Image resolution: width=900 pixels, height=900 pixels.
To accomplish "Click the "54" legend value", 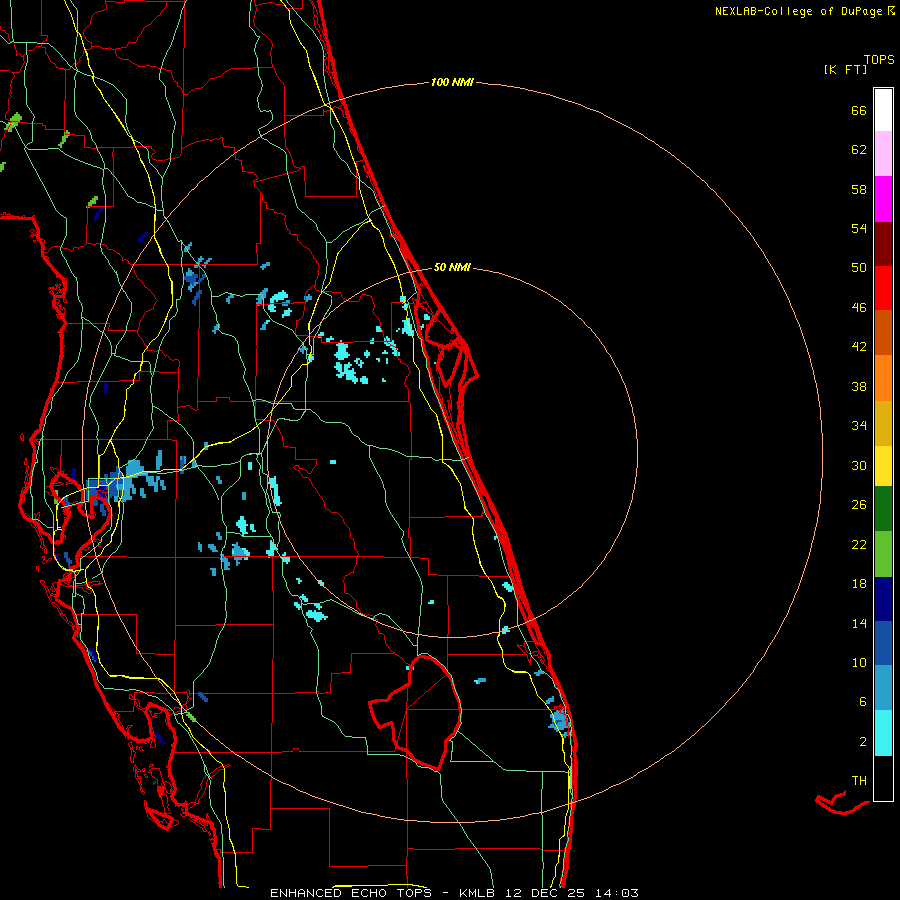I will 859,228.
